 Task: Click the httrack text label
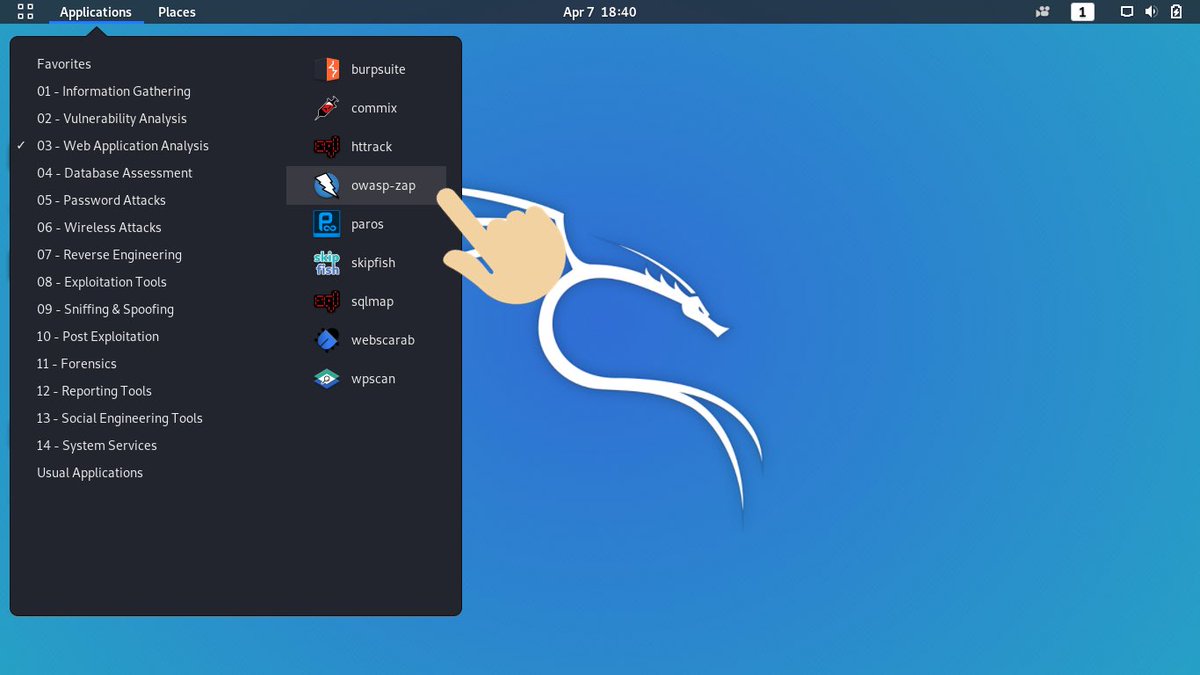[372, 147]
